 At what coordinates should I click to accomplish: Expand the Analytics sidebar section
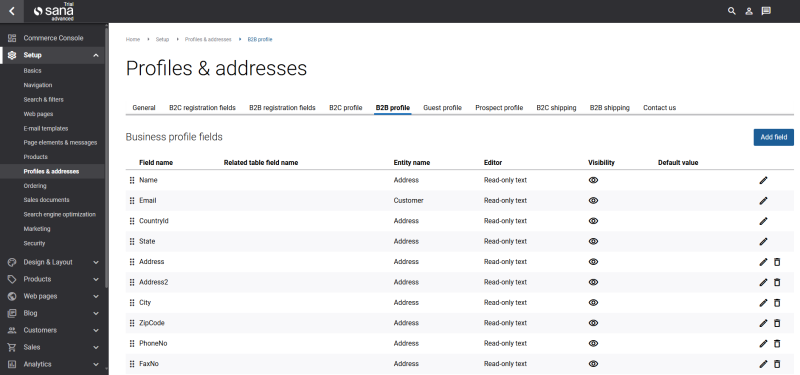[95, 364]
